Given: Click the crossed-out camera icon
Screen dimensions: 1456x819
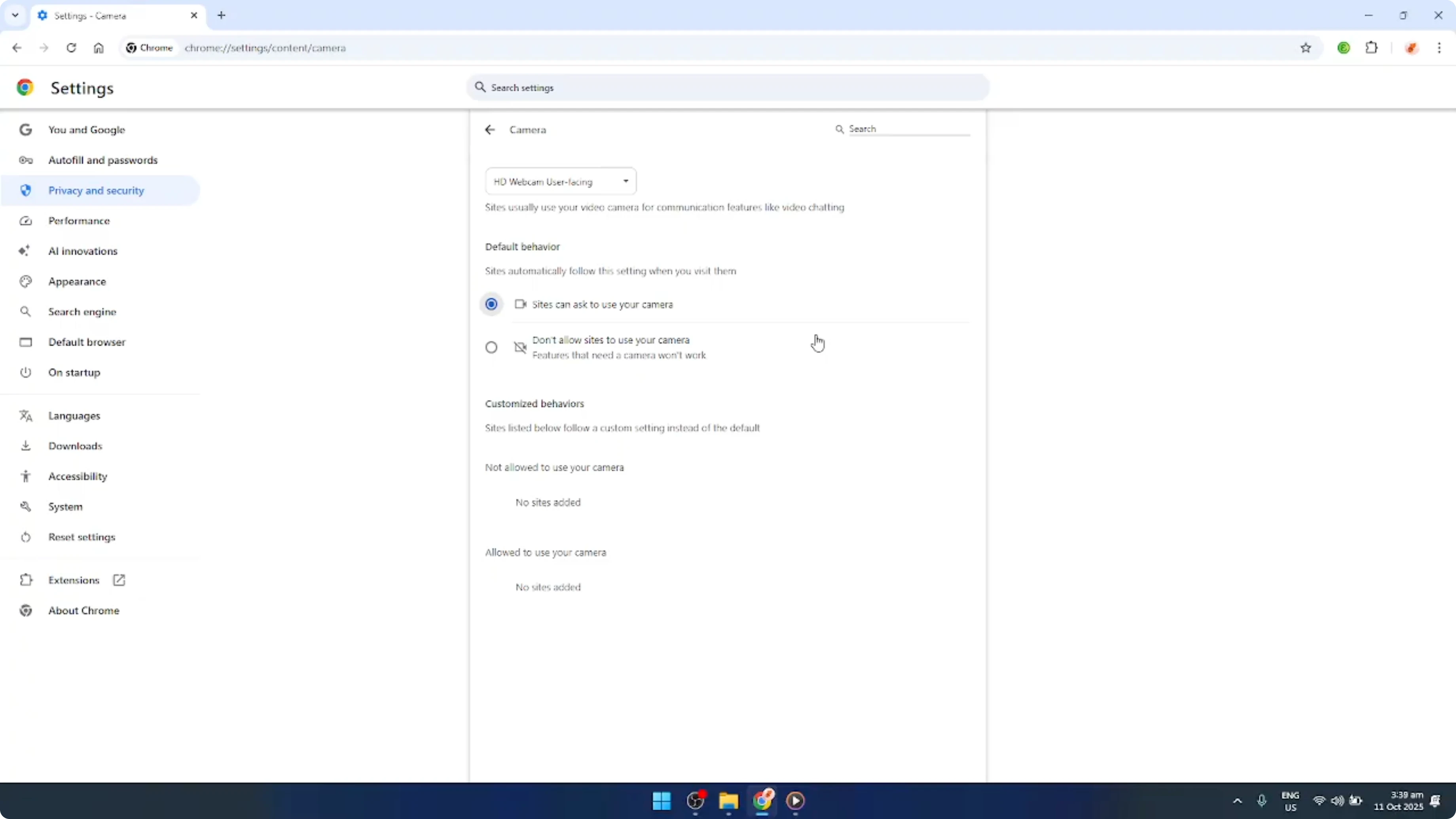Looking at the screenshot, I should point(520,347).
